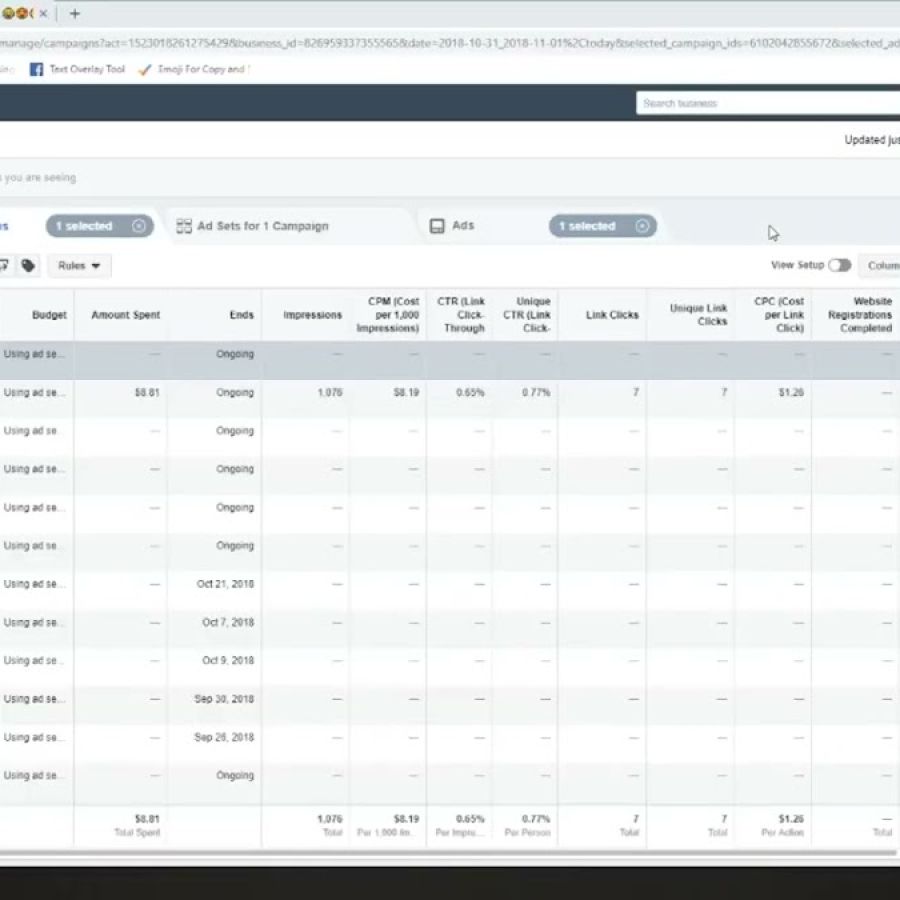This screenshot has width=900, height=900.
Task: Switch to the Ads tab
Action: pyautogui.click(x=462, y=226)
